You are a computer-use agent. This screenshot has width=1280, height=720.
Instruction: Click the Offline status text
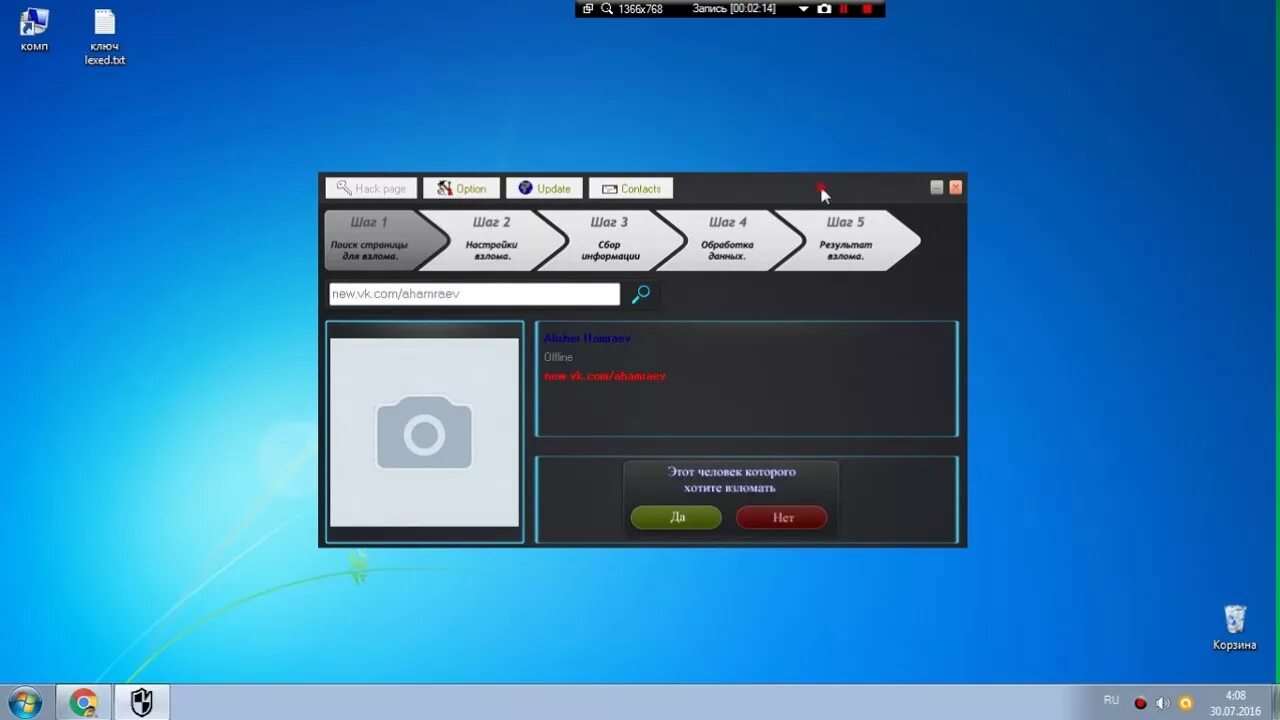click(558, 357)
